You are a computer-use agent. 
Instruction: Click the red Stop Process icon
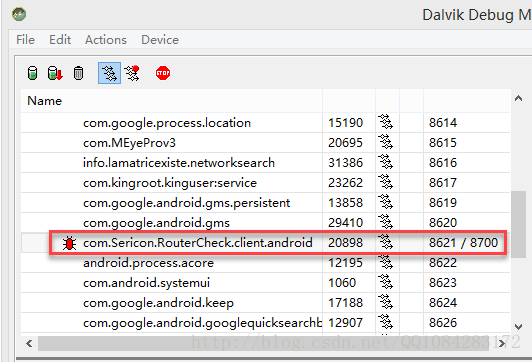163,73
